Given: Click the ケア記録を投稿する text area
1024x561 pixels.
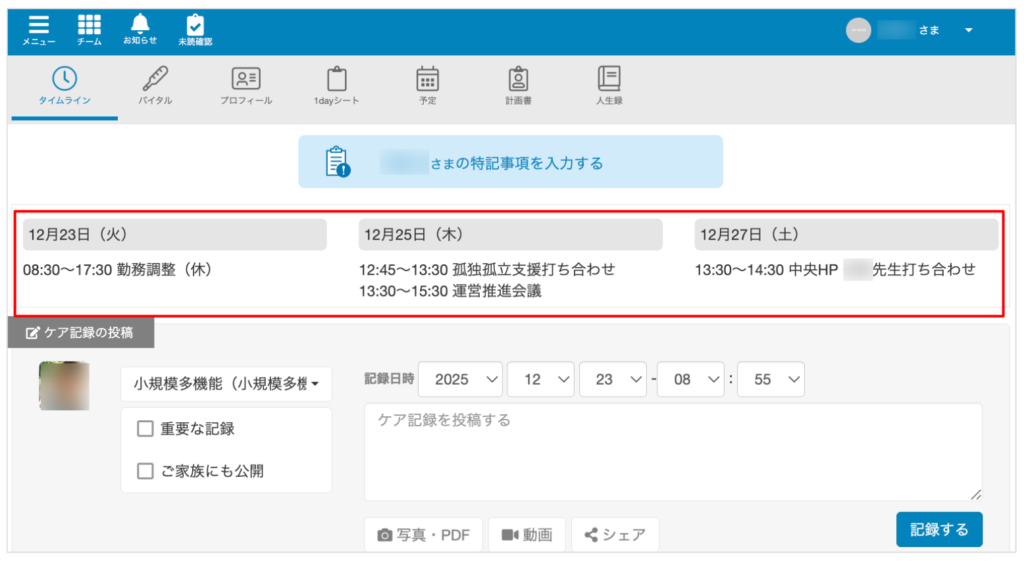Looking at the screenshot, I should pyautogui.click(x=672, y=452).
